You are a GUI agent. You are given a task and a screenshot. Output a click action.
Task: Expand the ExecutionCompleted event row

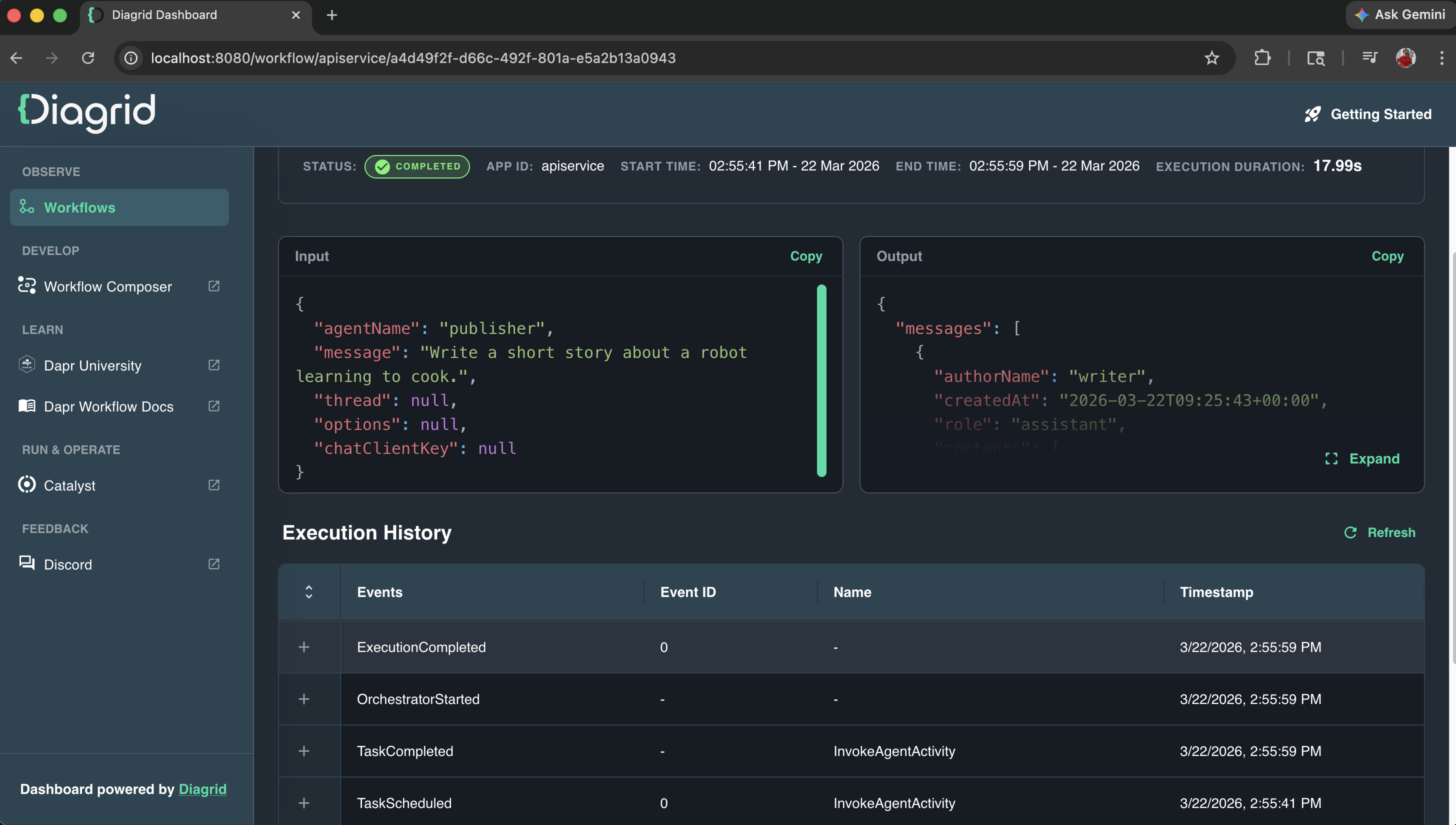click(x=304, y=647)
